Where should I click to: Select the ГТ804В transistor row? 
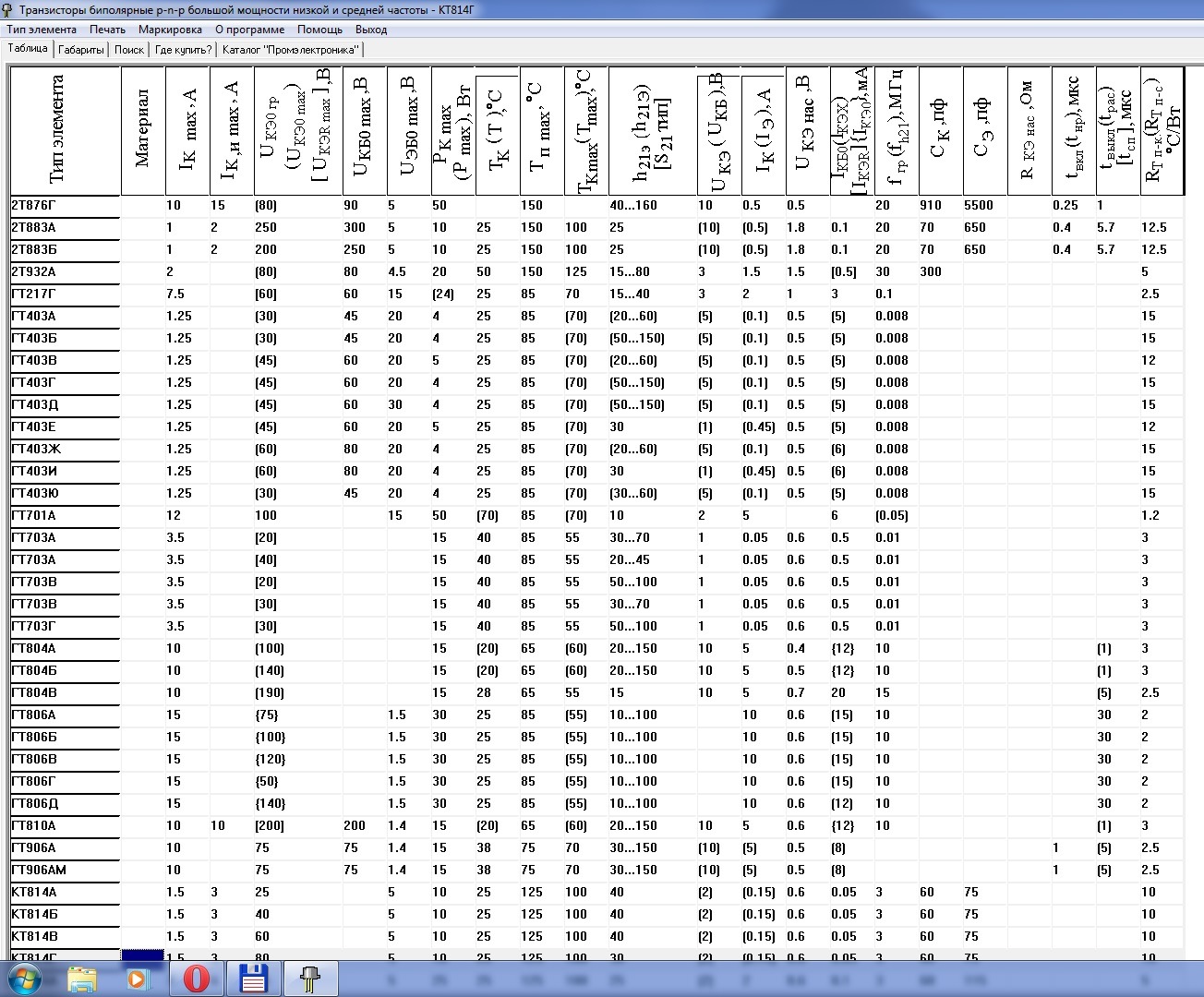(x=66, y=693)
